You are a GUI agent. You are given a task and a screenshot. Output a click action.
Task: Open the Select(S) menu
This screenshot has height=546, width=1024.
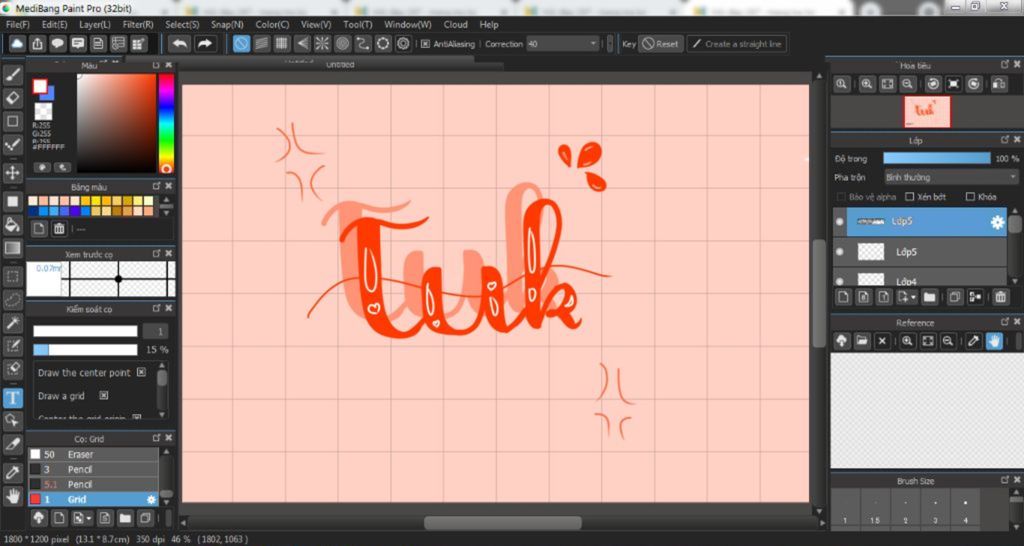182,24
